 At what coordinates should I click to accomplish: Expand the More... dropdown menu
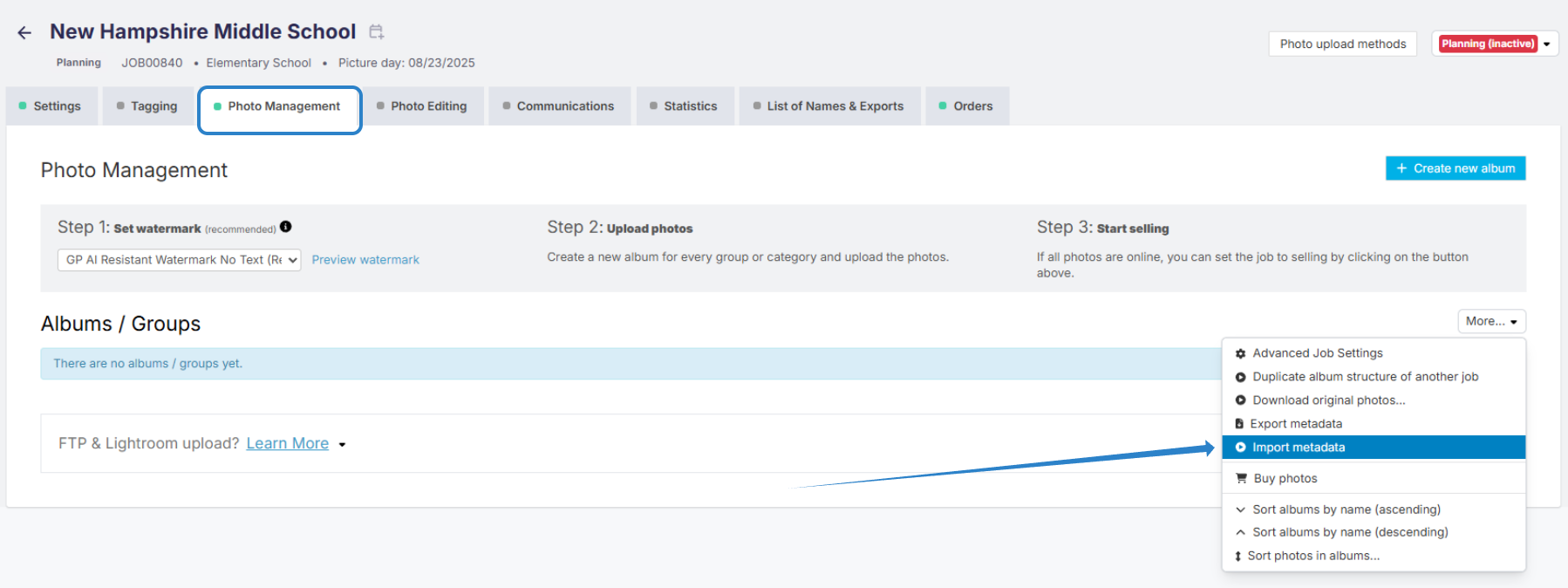click(1491, 321)
